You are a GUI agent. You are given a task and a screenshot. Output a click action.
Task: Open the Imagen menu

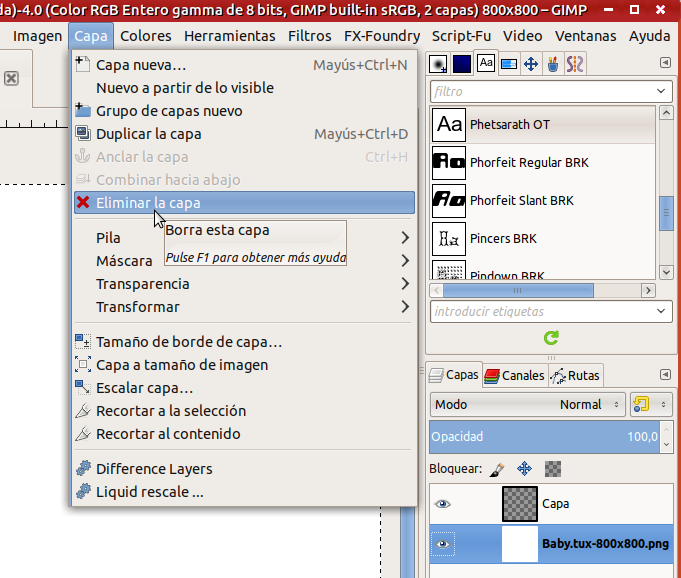tap(37, 36)
